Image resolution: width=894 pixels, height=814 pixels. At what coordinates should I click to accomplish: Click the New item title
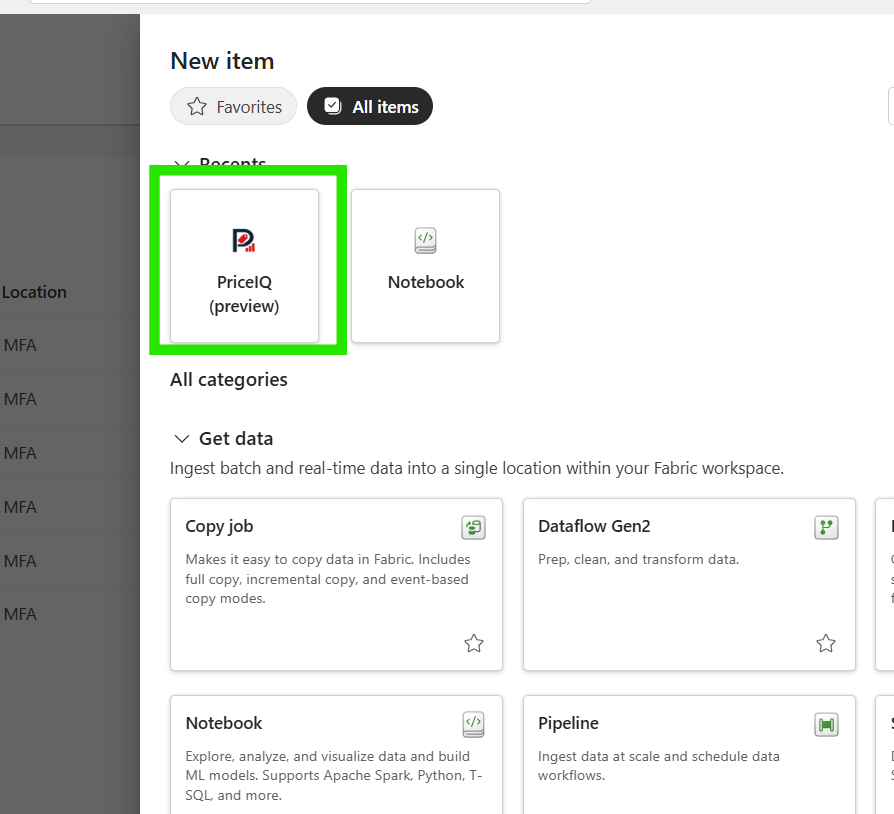point(222,61)
